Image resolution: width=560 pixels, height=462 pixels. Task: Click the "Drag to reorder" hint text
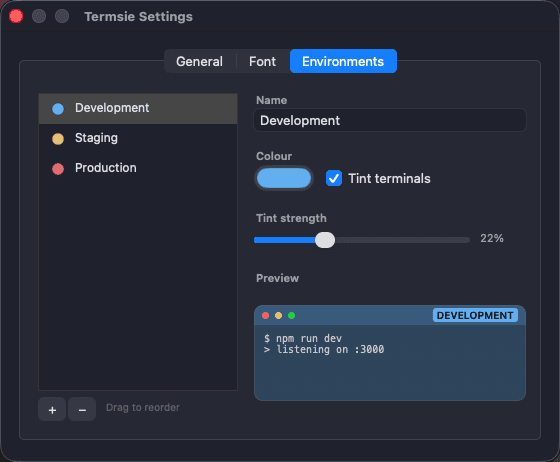coord(143,407)
